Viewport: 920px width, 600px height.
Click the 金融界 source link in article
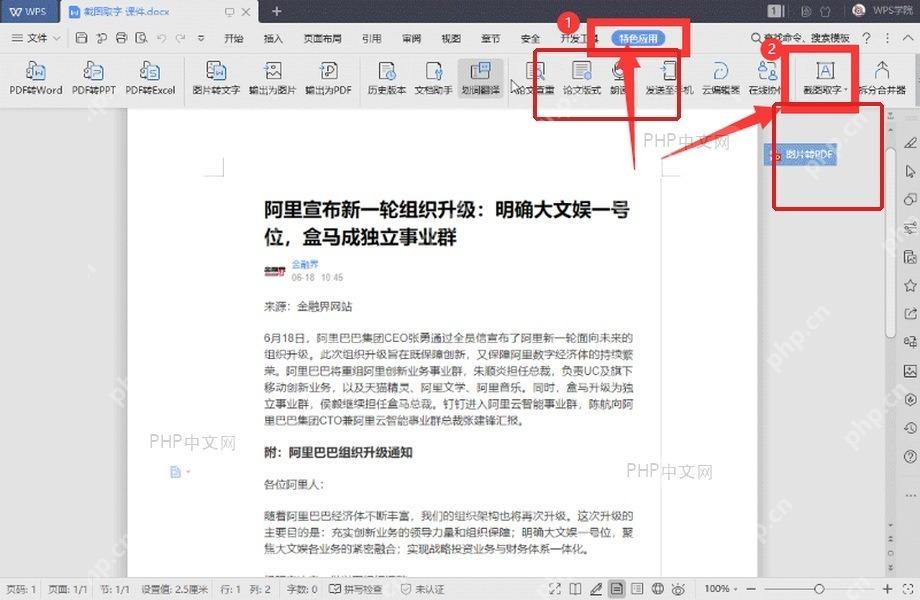coord(305,265)
